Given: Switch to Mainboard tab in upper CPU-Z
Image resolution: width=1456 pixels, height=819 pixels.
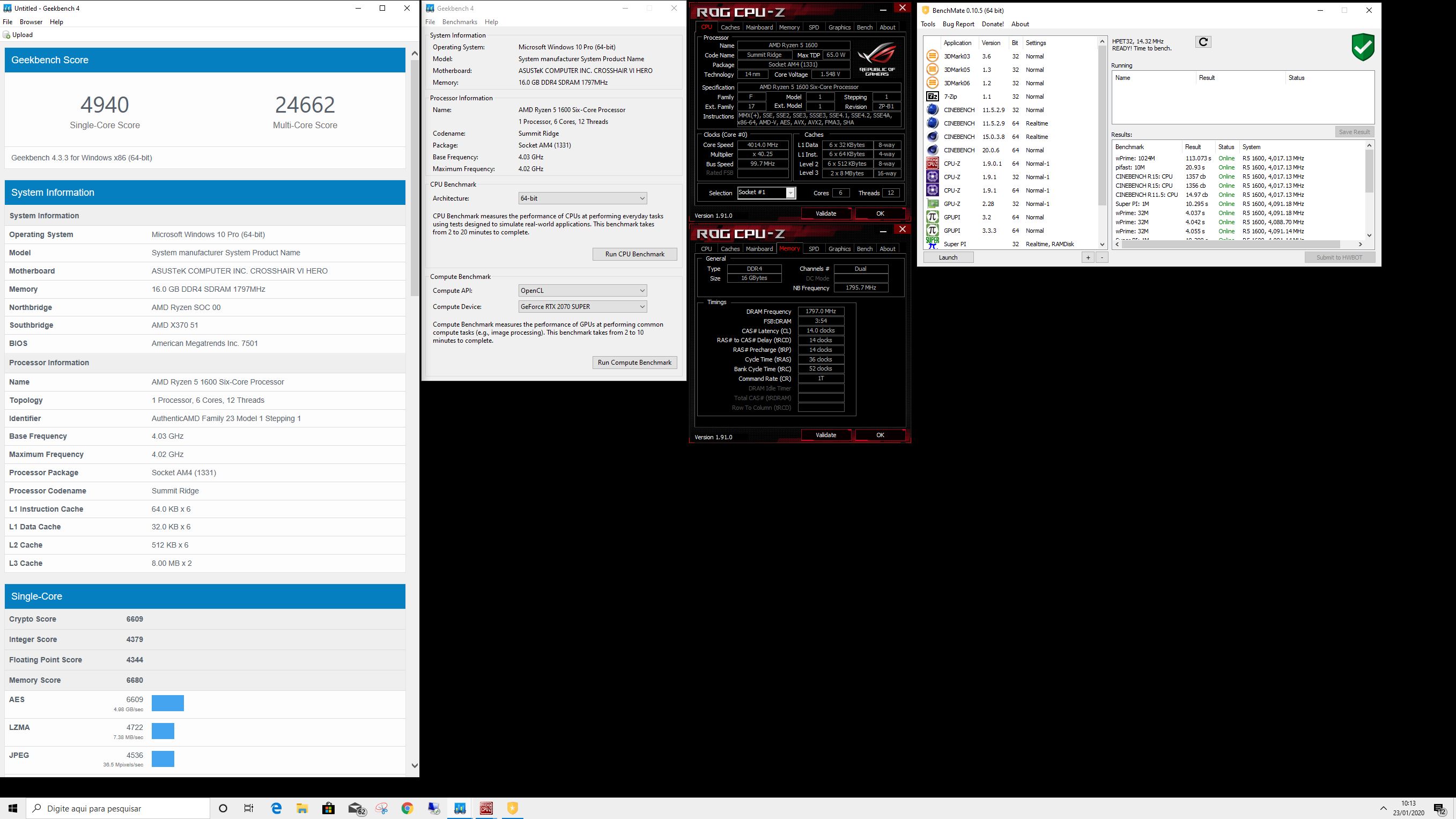Looking at the screenshot, I should pyautogui.click(x=759, y=27).
